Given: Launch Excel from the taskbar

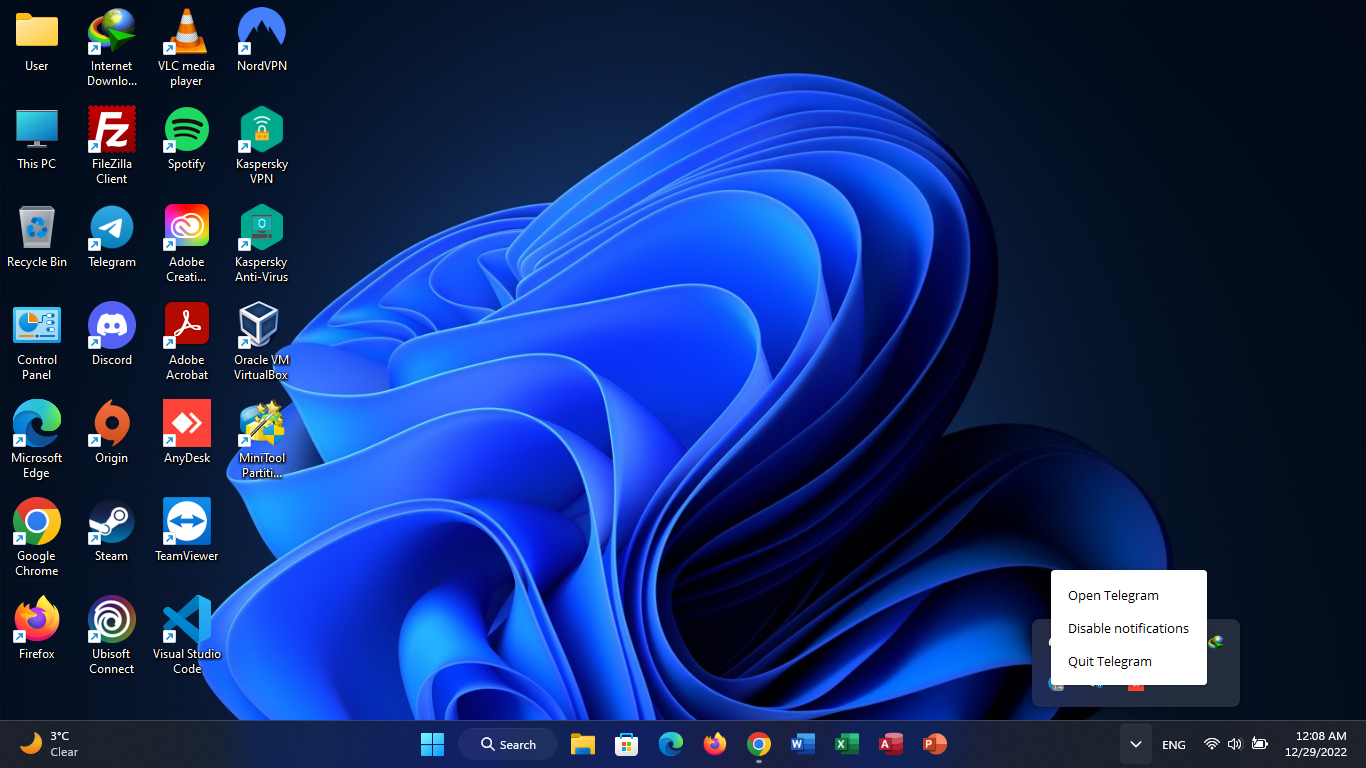Looking at the screenshot, I should (x=847, y=744).
